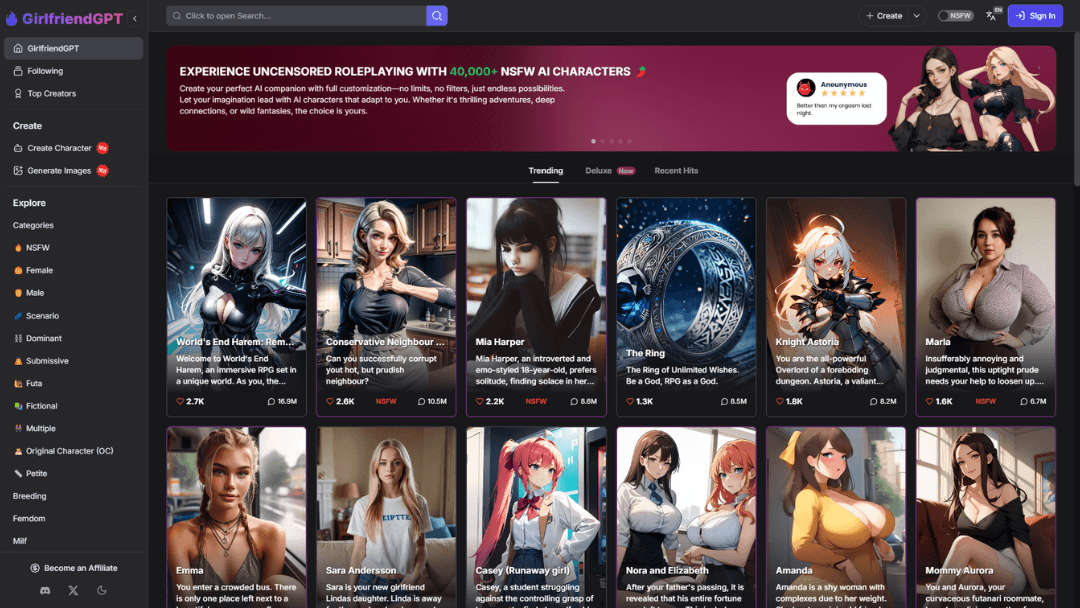Click the Sign In button
1080x608 pixels.
pyautogui.click(x=1035, y=16)
